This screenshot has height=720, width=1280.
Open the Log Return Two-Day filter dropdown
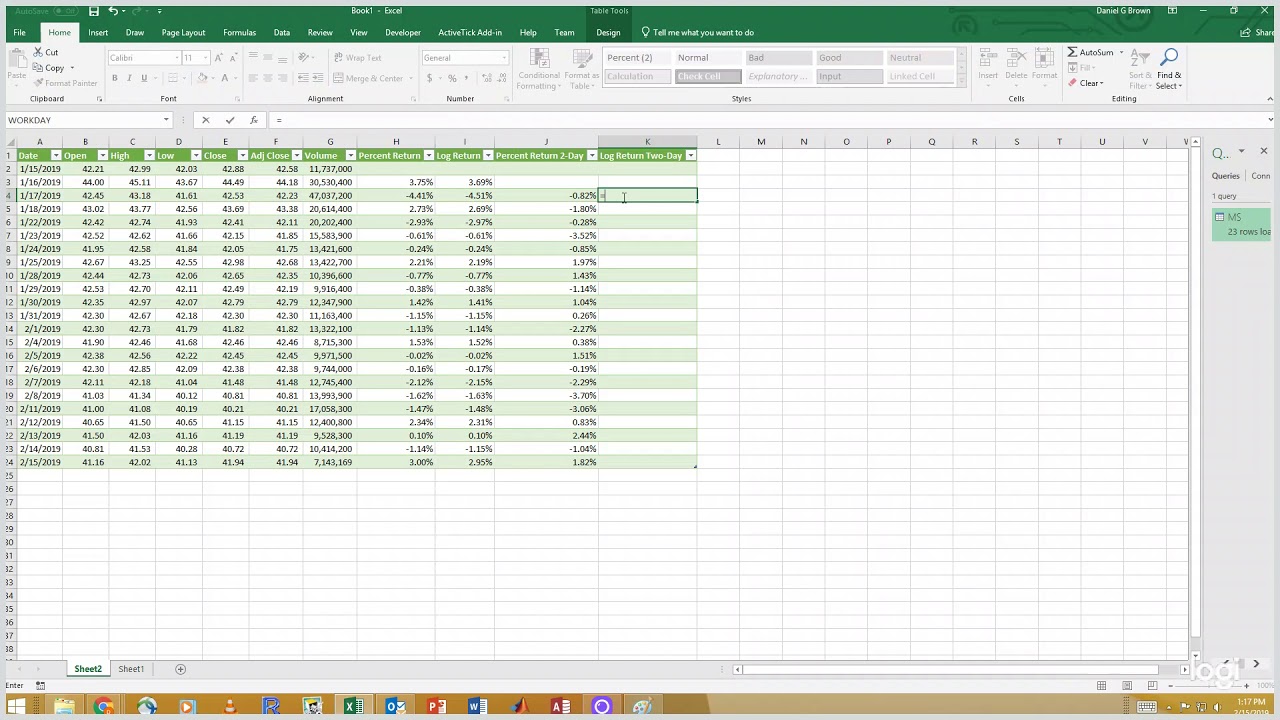tap(690, 156)
